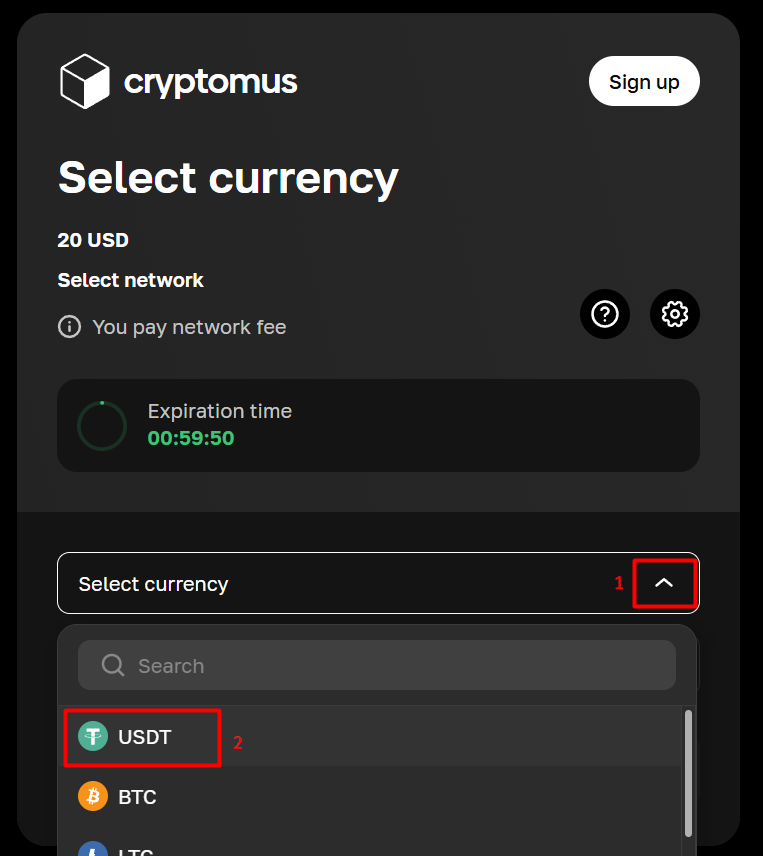This screenshot has height=856, width=763.
Task: Click the Cryptomus cube logo
Action: [x=84, y=81]
